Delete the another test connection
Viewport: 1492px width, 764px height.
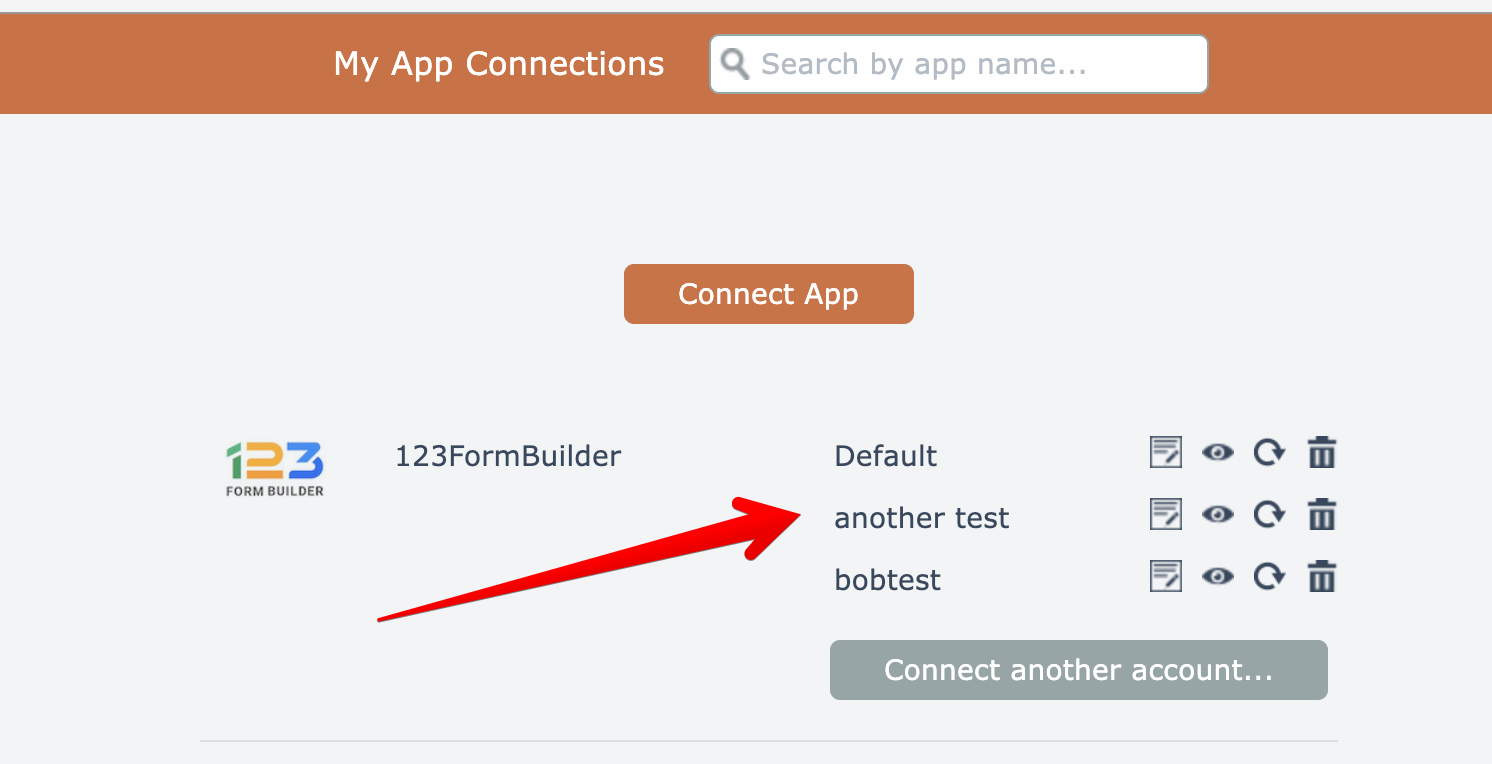pos(1322,515)
